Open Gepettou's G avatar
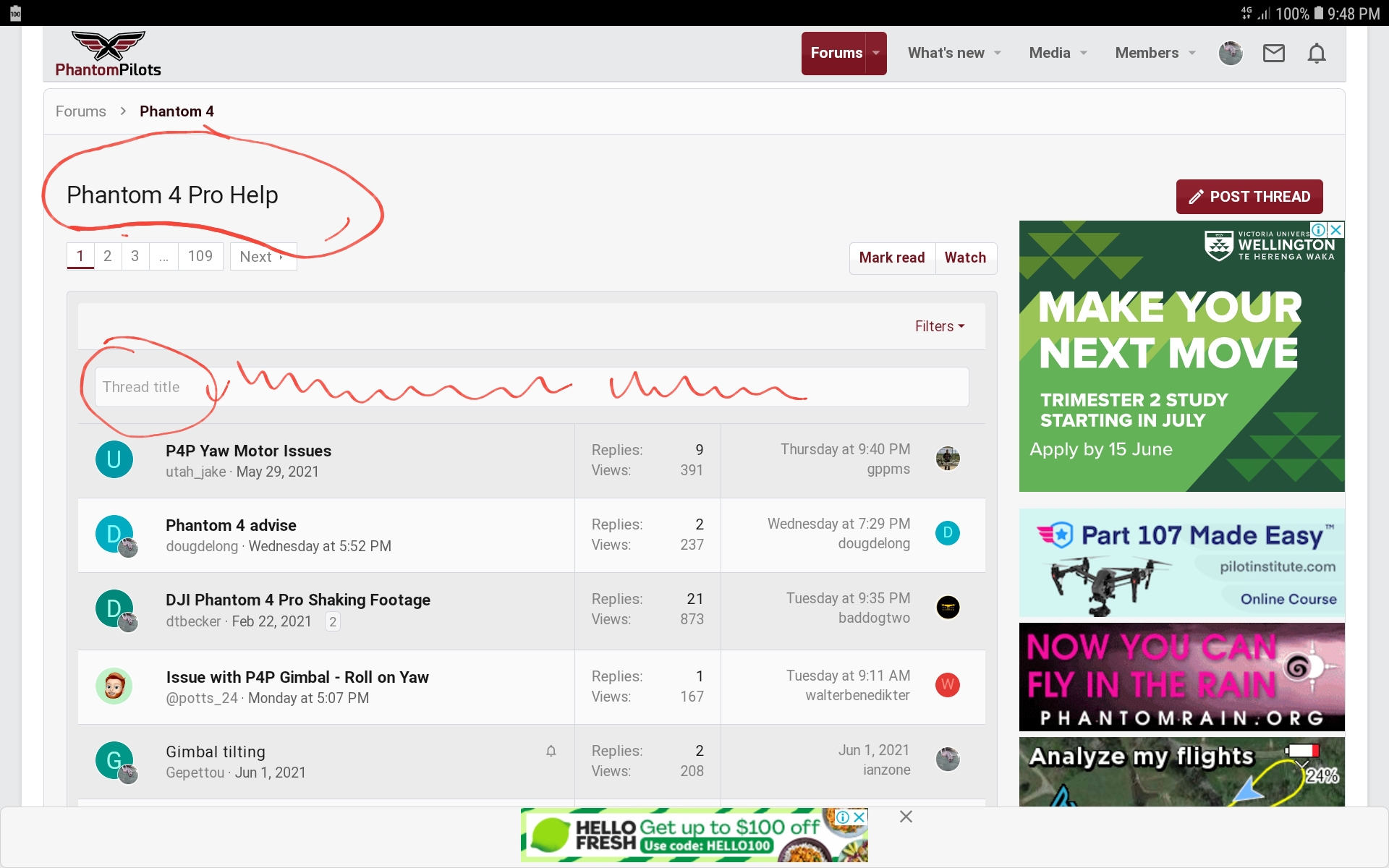The height and width of the screenshot is (868, 1389). [114, 760]
